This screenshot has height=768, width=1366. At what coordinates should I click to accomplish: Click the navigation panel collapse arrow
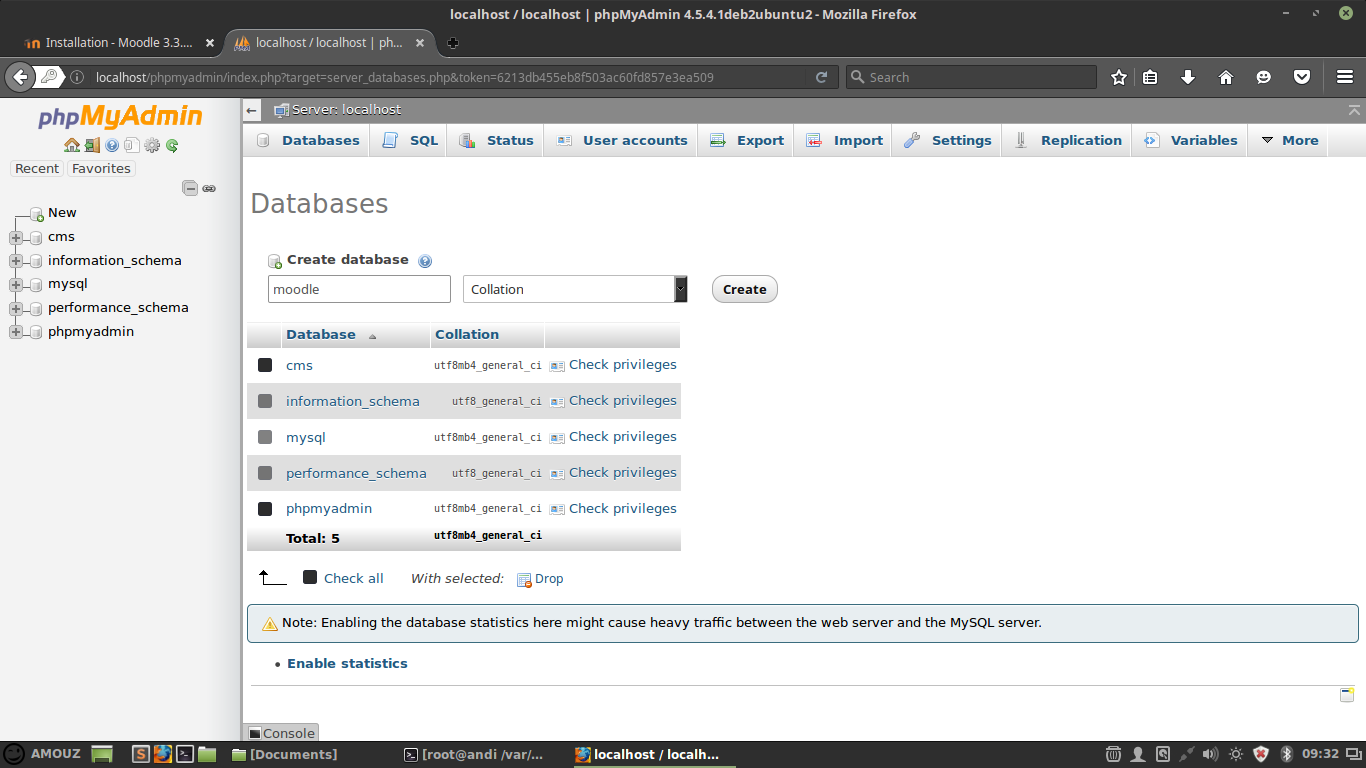(x=252, y=111)
